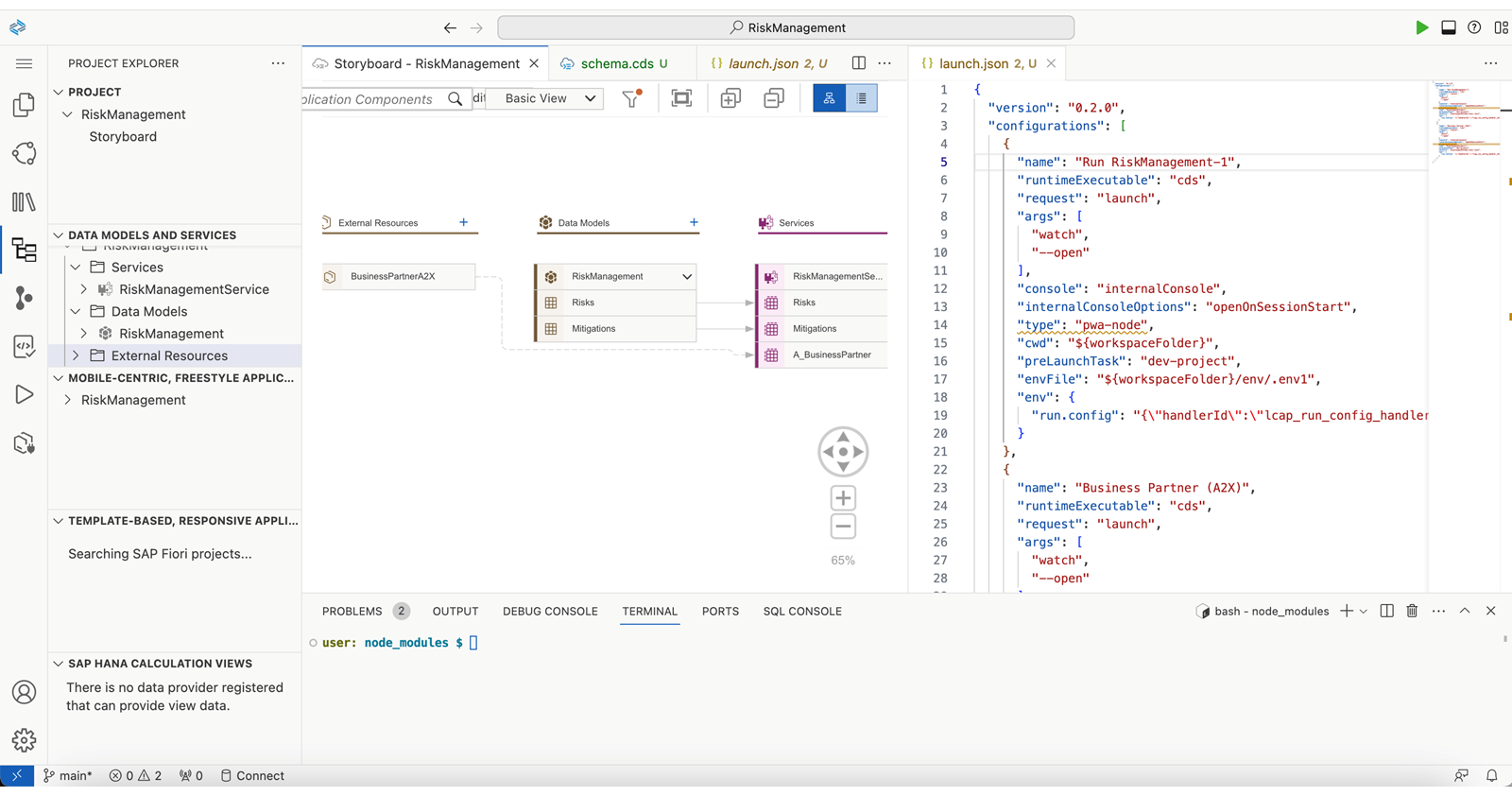Viewport: 1512px width, 796px height.
Task: Close the right launch.json tab
Action: point(1051,63)
